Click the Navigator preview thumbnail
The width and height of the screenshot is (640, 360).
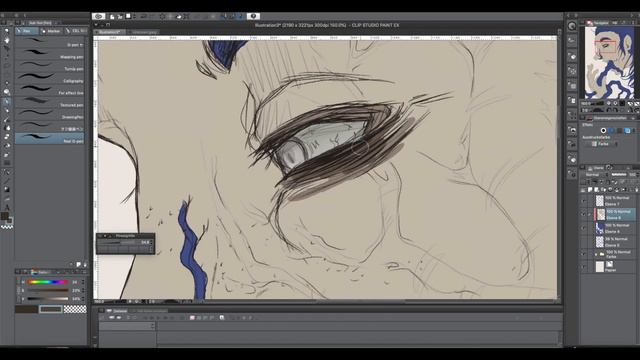coord(609,63)
